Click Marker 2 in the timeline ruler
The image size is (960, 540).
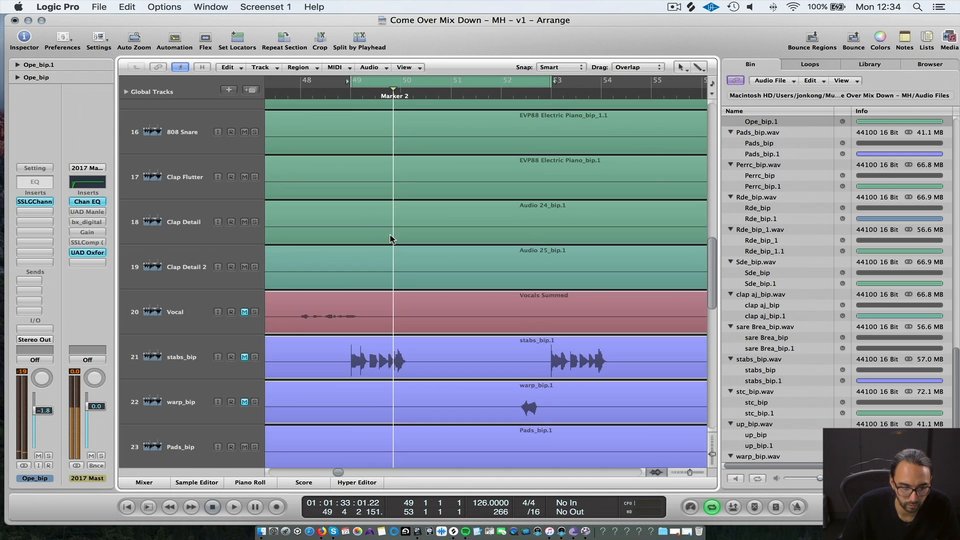(x=394, y=96)
